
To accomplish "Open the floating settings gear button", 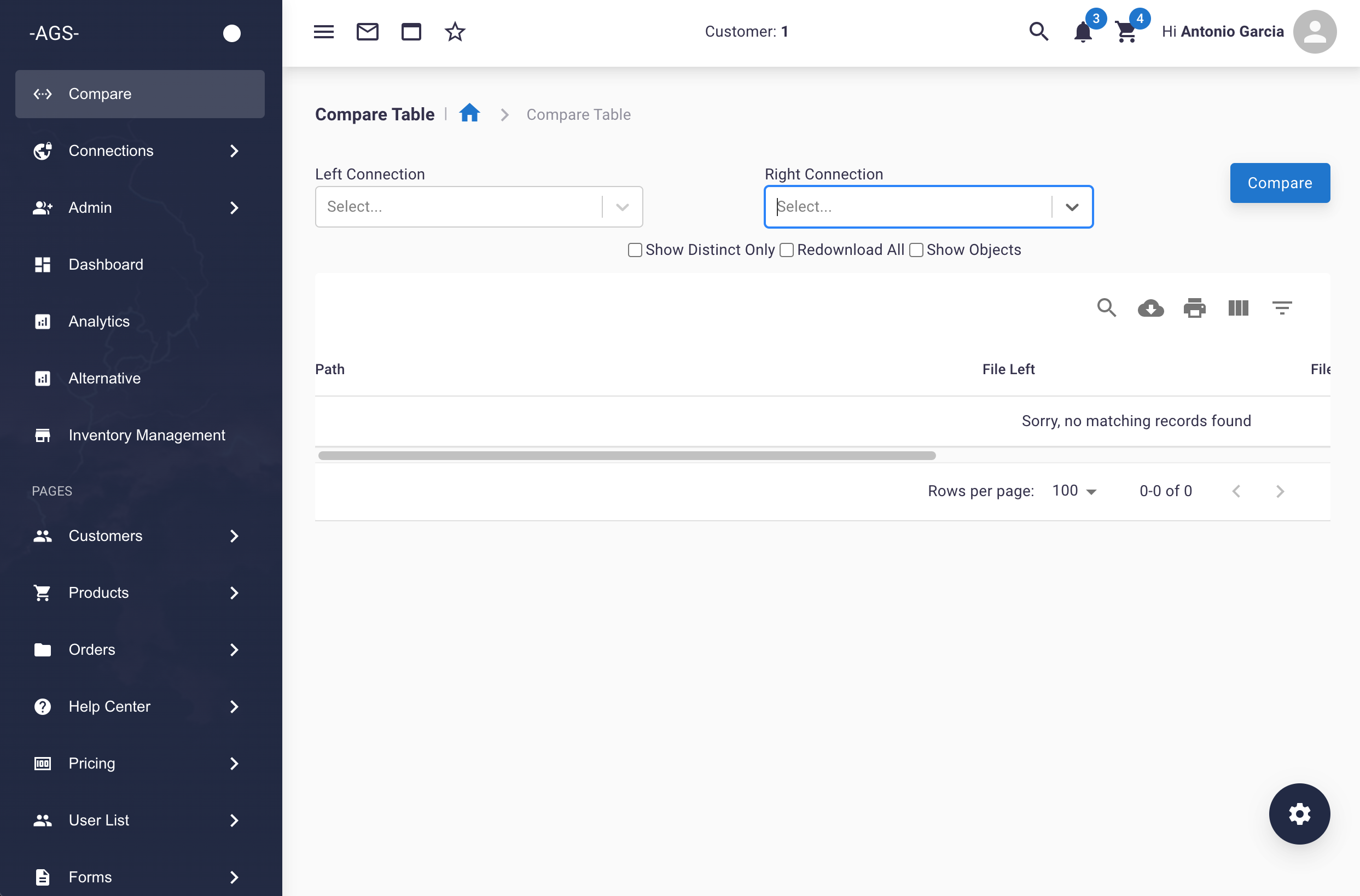I will coord(1299,814).
